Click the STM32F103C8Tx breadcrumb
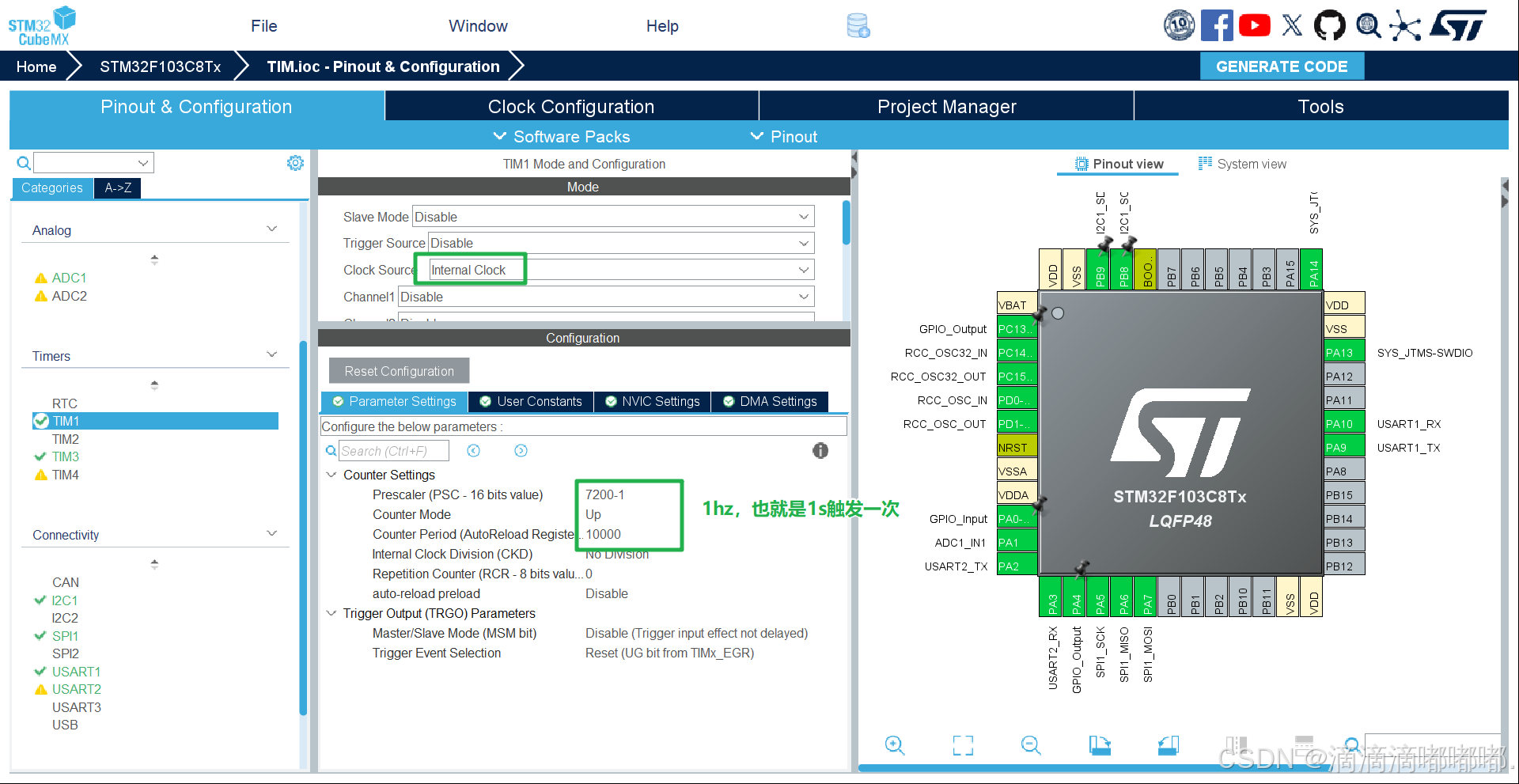This screenshot has width=1519, height=784. point(161,66)
